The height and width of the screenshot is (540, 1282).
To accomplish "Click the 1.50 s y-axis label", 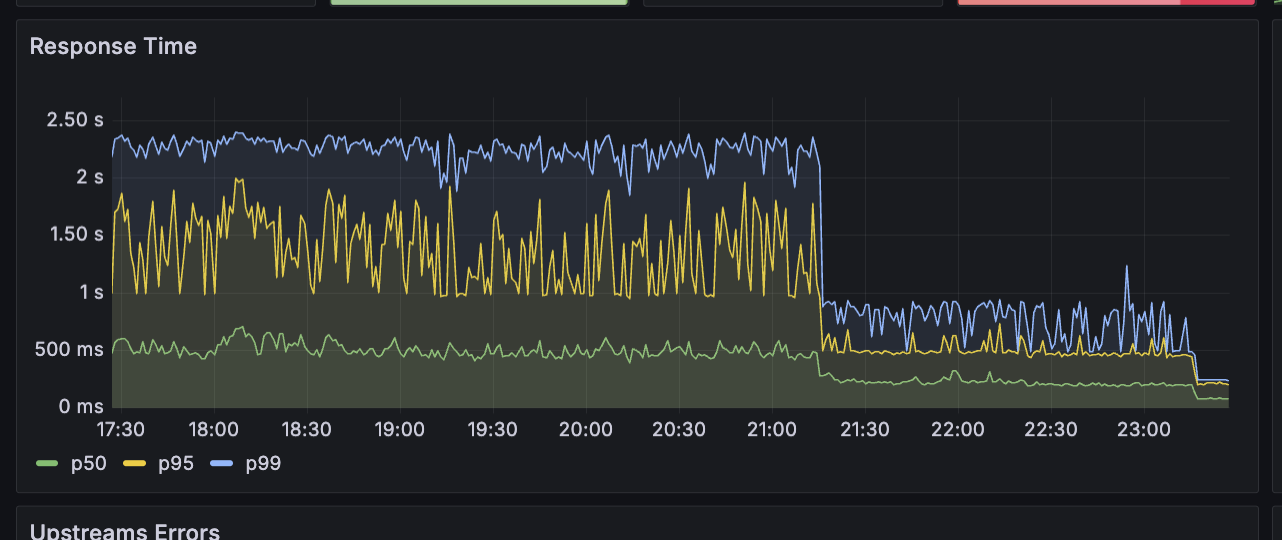I will pyautogui.click(x=75, y=234).
